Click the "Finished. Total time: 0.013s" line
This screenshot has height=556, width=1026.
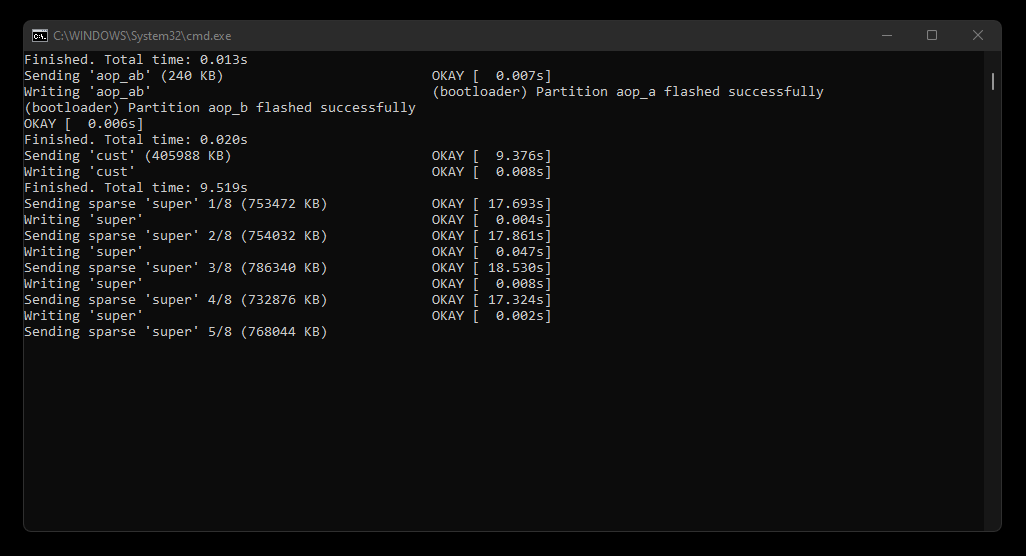135,60
